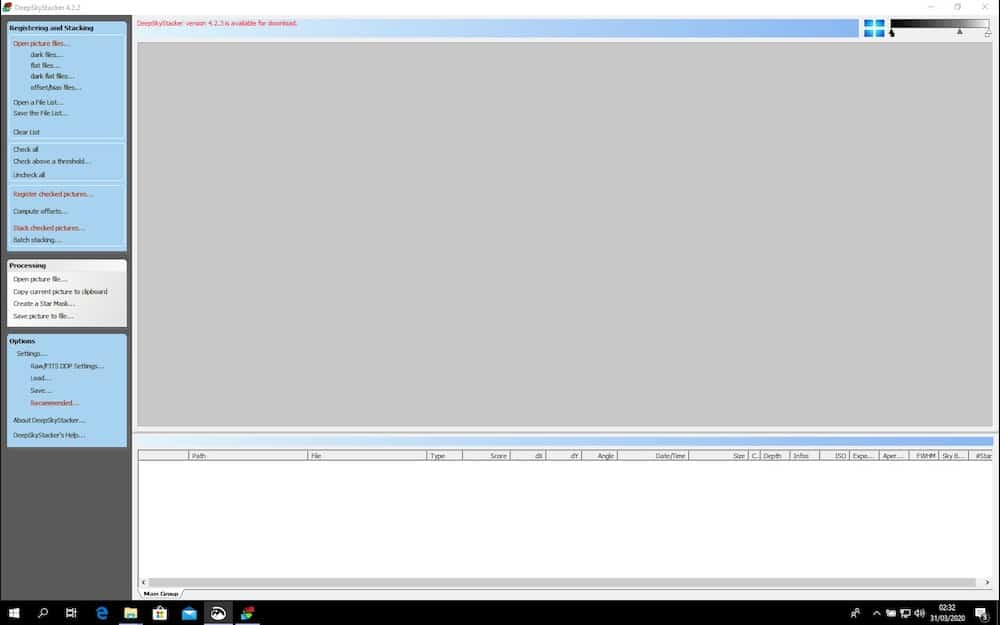This screenshot has height=625, width=1000.
Task: Open Recommended settings
Action: tap(54, 403)
